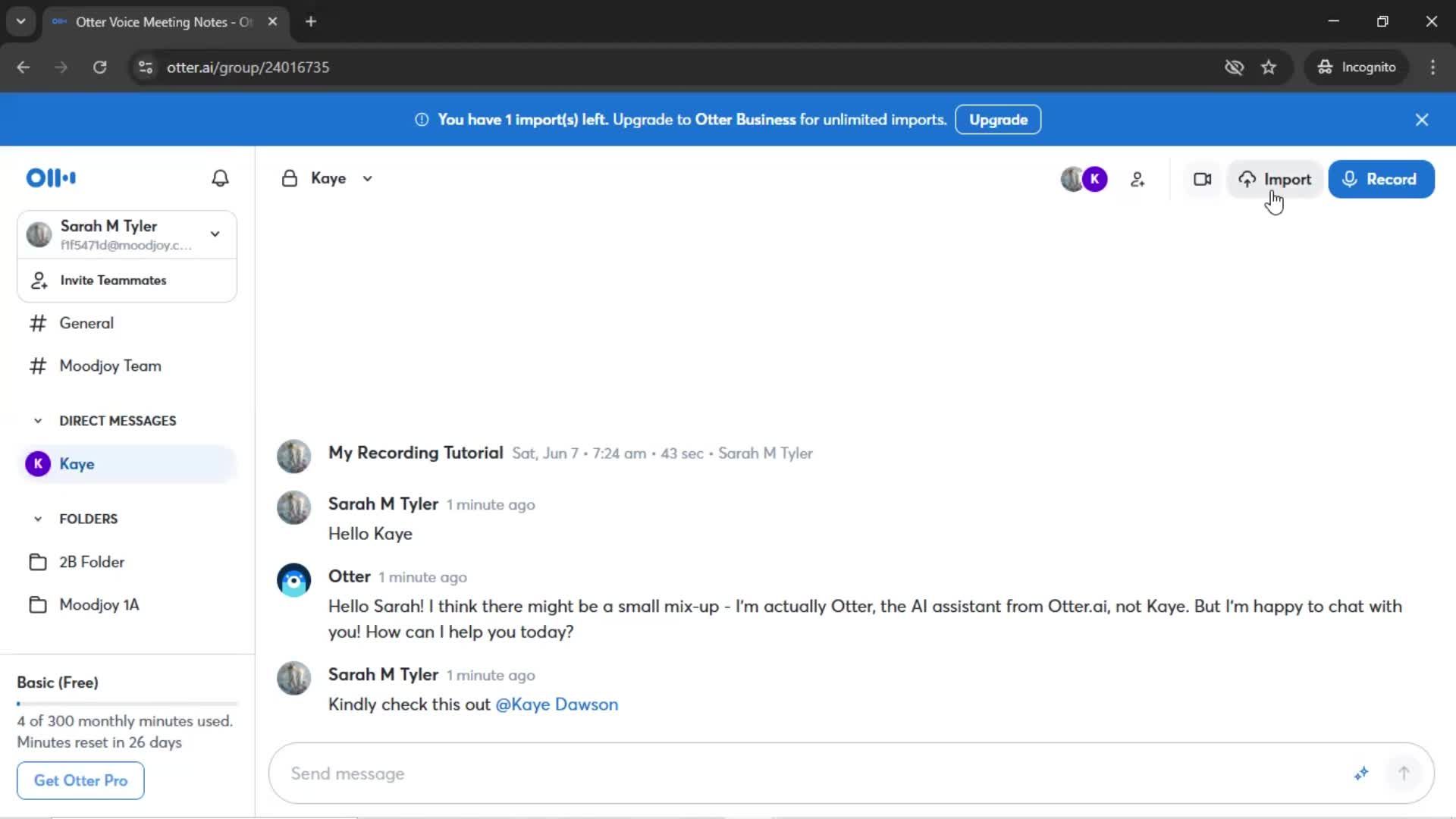Click the Otter bot avatar
Screen dimensions: 1456x819
[x=294, y=581]
